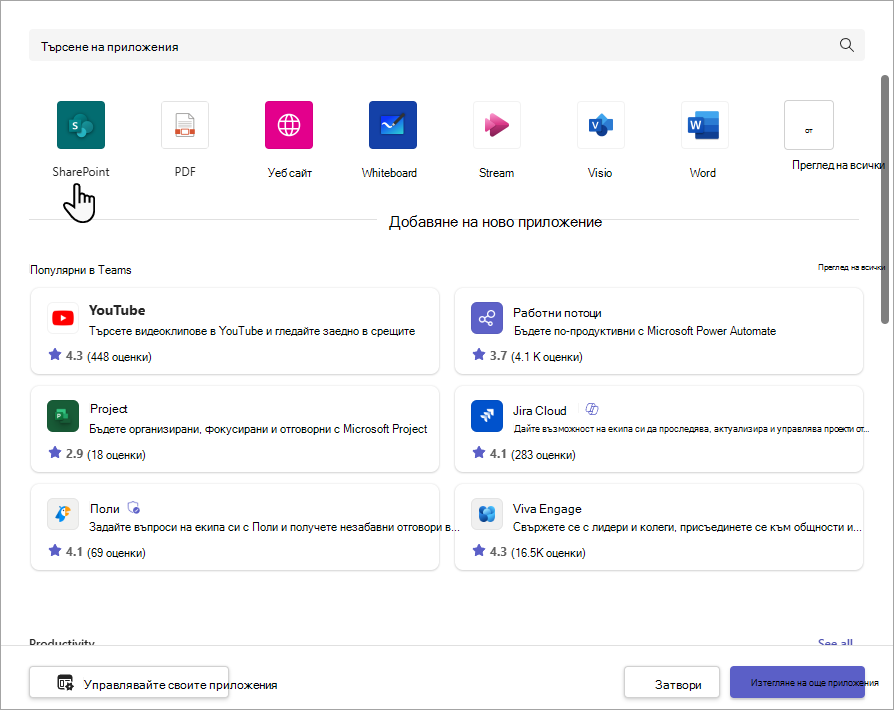Click the Viva Engage icon

click(x=487, y=514)
